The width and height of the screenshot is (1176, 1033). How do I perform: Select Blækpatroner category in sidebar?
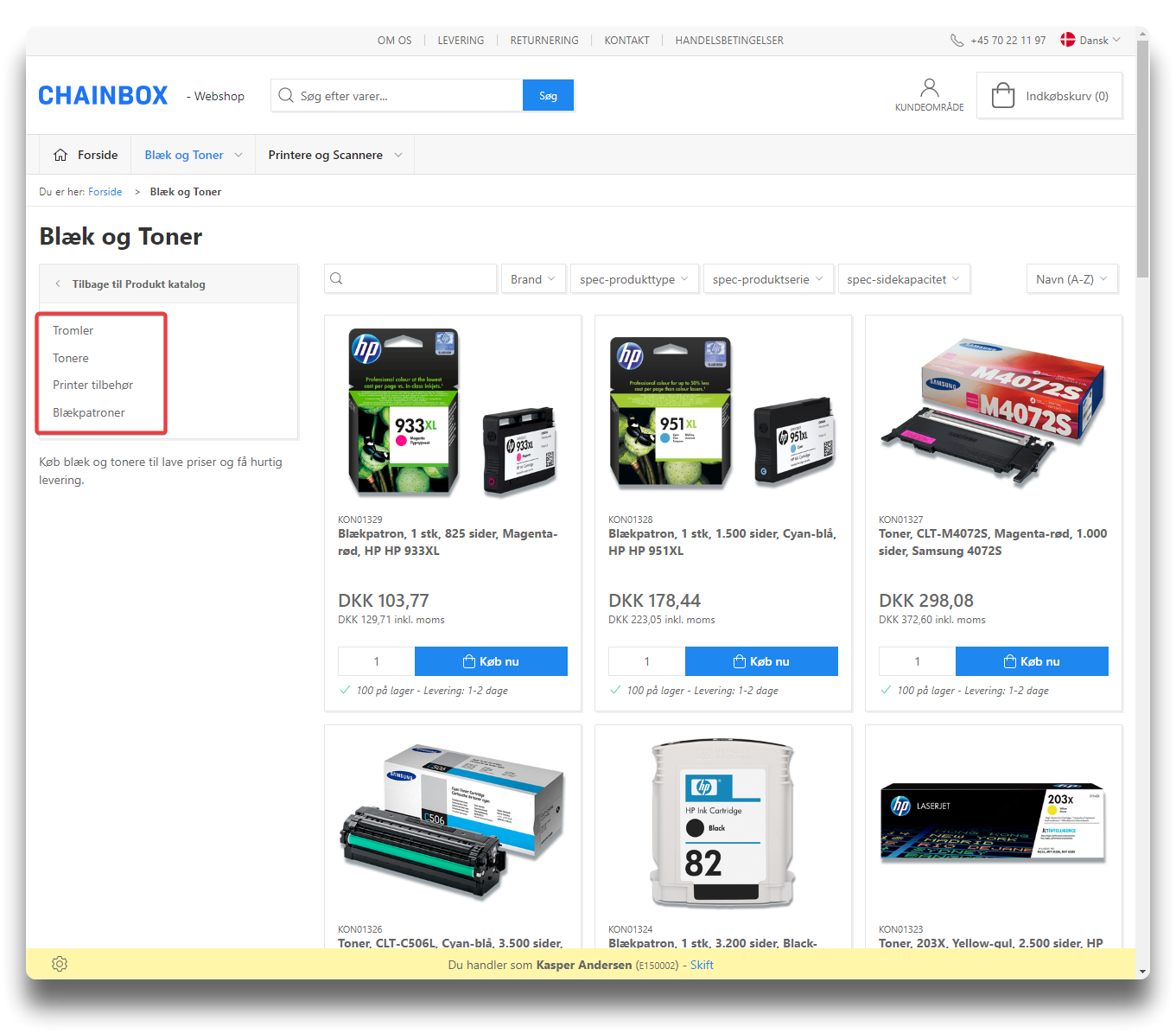tap(89, 412)
